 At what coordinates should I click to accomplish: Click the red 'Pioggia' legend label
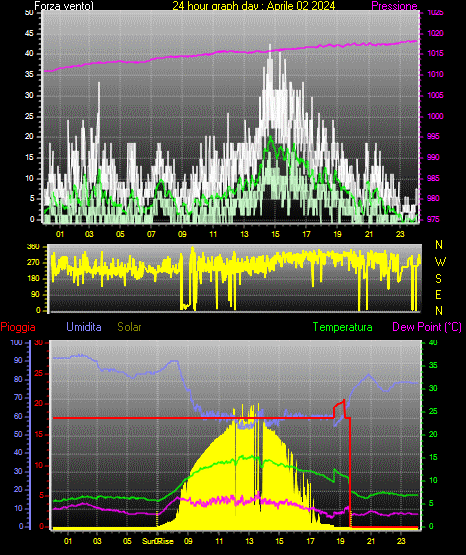pos(18,327)
